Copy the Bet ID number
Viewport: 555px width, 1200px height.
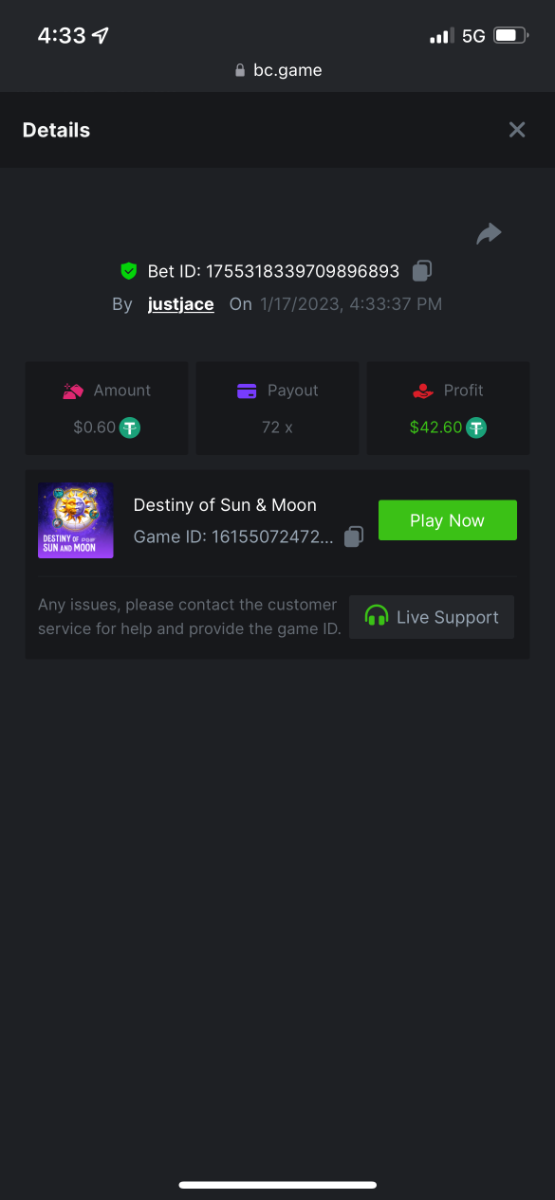pyautogui.click(x=422, y=271)
